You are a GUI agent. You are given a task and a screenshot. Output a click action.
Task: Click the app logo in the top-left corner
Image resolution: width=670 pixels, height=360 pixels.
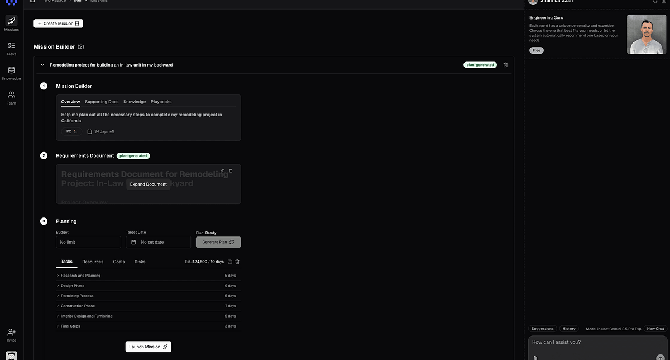pyautogui.click(x=11, y=2)
